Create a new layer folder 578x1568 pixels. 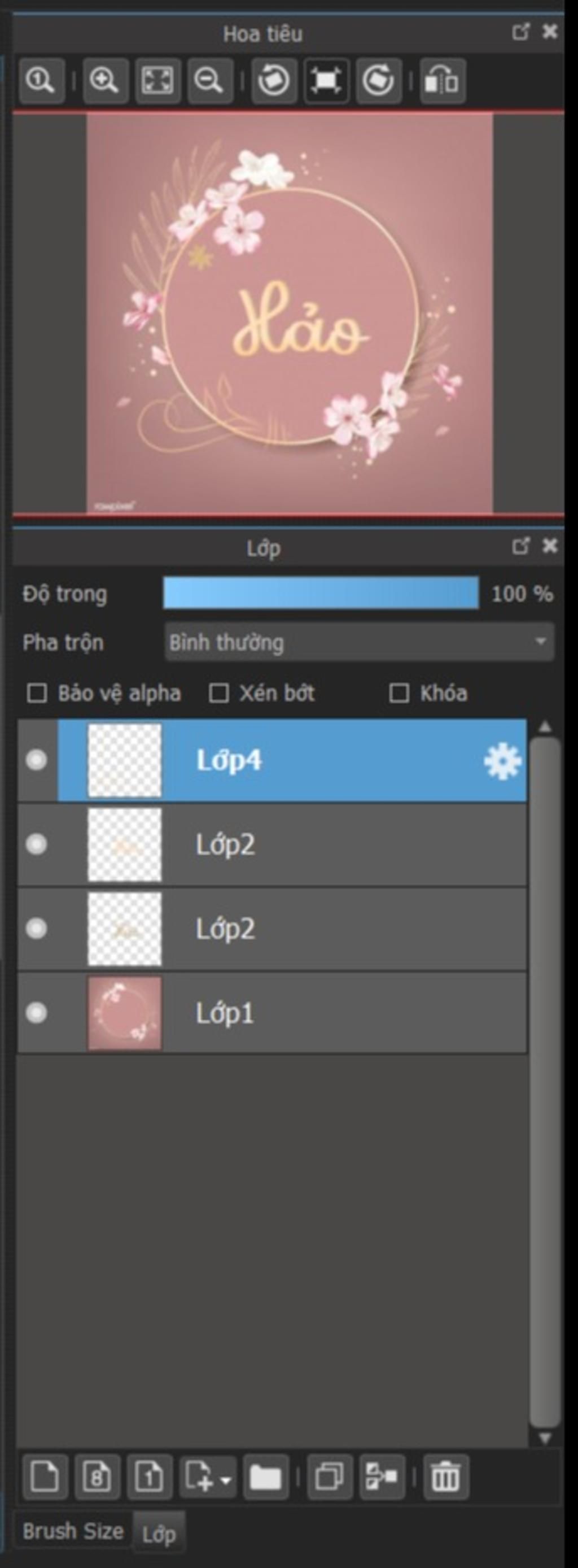click(265, 1476)
